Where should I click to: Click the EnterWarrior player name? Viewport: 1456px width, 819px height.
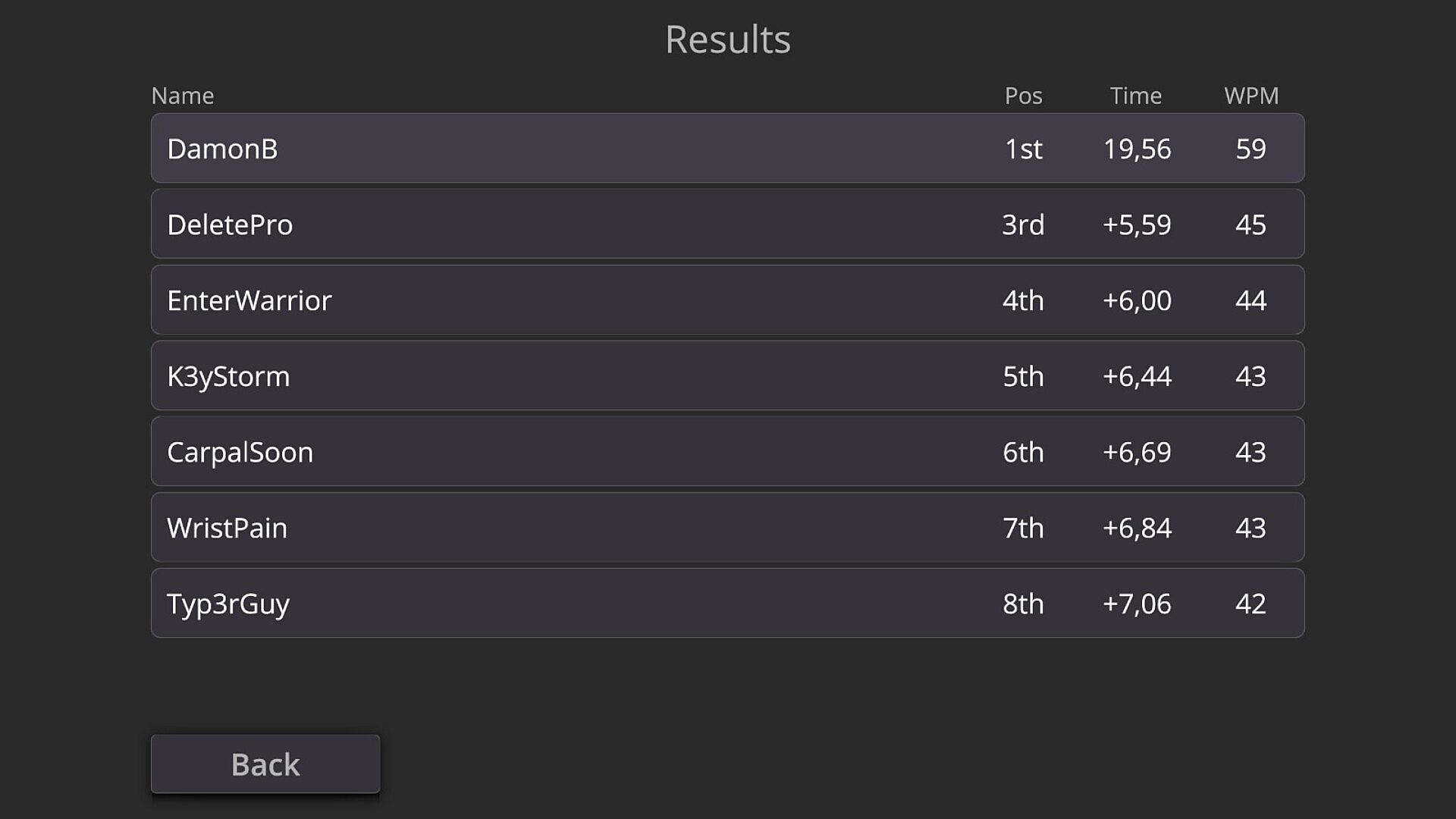[x=249, y=300]
